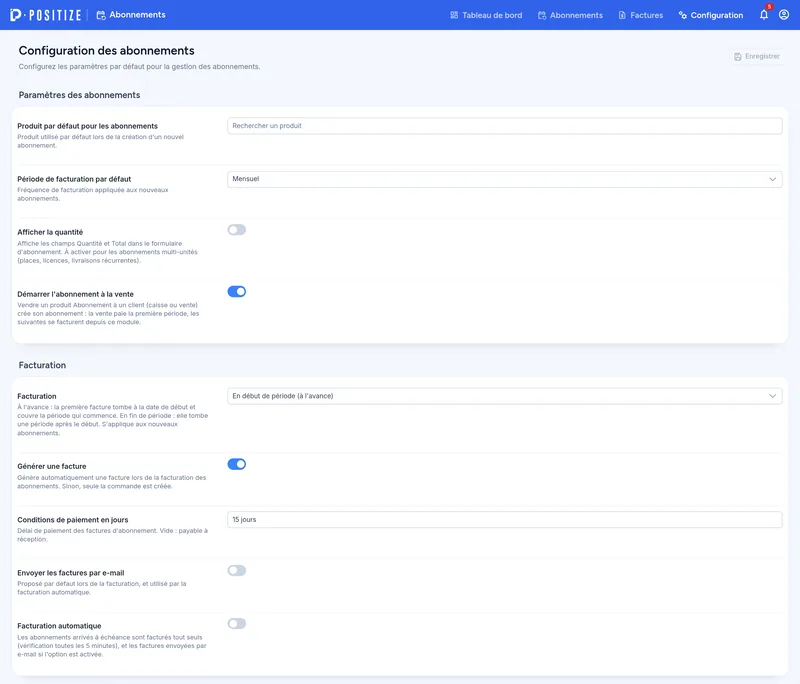Click the Enregistrer button
The height and width of the screenshot is (684, 800).
757,56
